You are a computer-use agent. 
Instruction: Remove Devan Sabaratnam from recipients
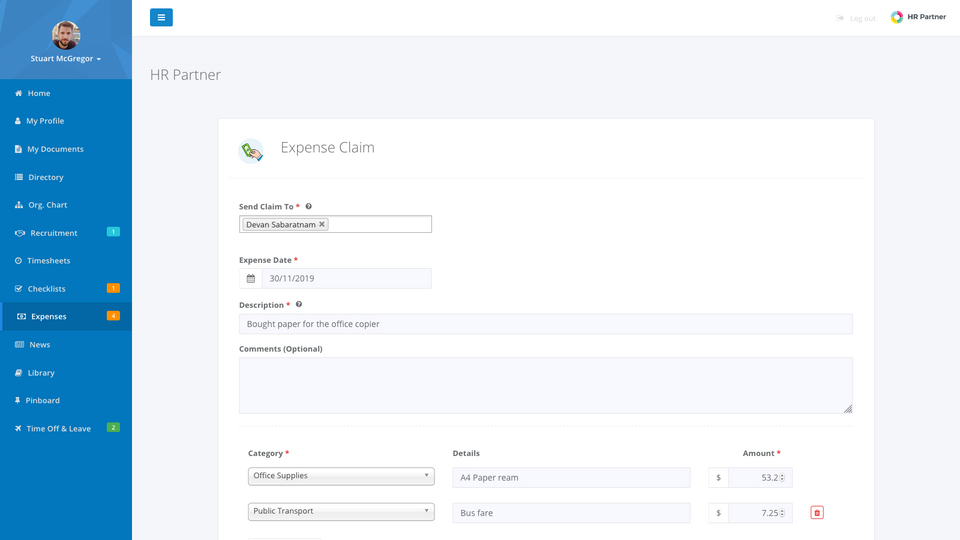[x=322, y=224]
